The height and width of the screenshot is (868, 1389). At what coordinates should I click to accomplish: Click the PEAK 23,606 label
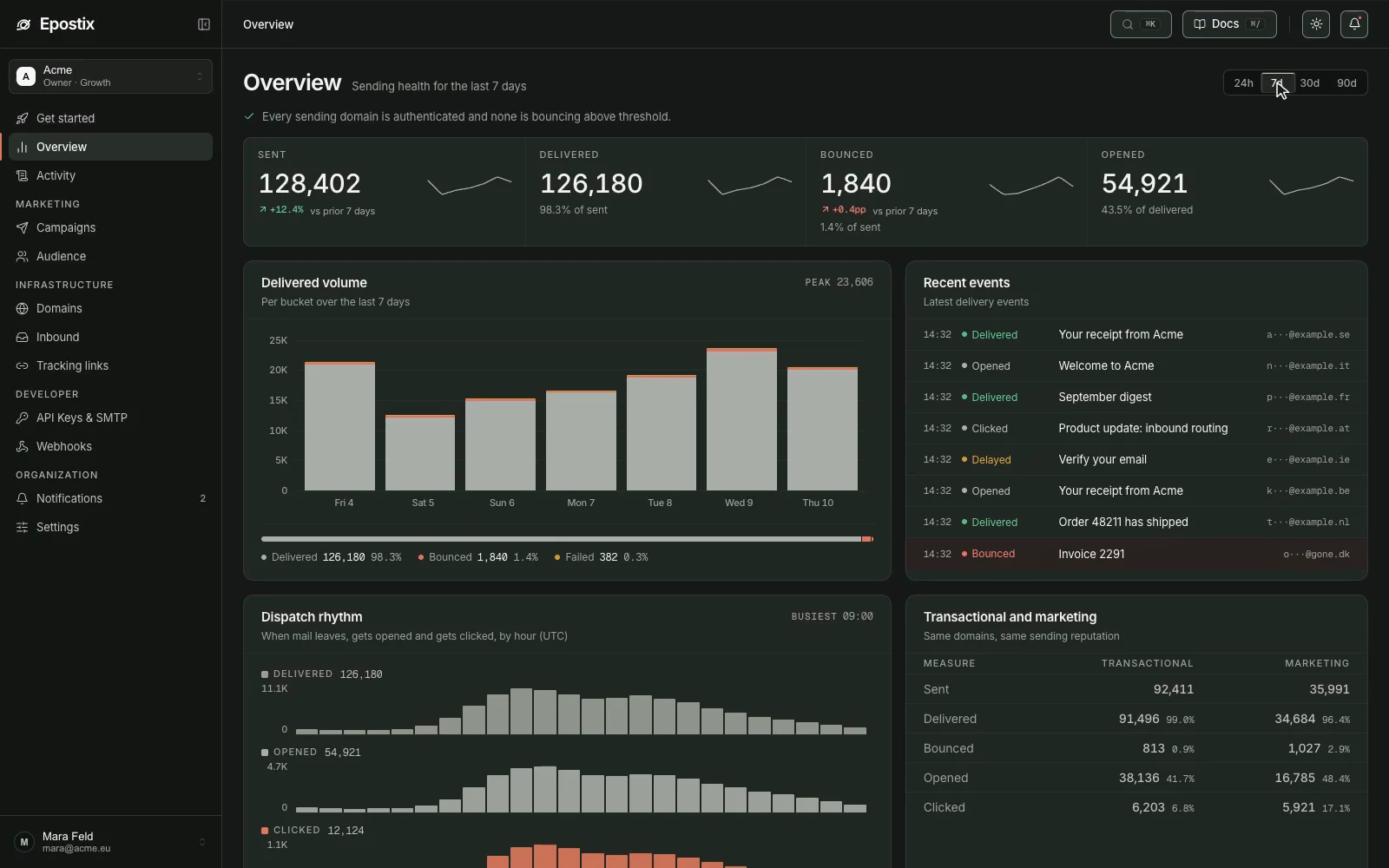tap(839, 282)
